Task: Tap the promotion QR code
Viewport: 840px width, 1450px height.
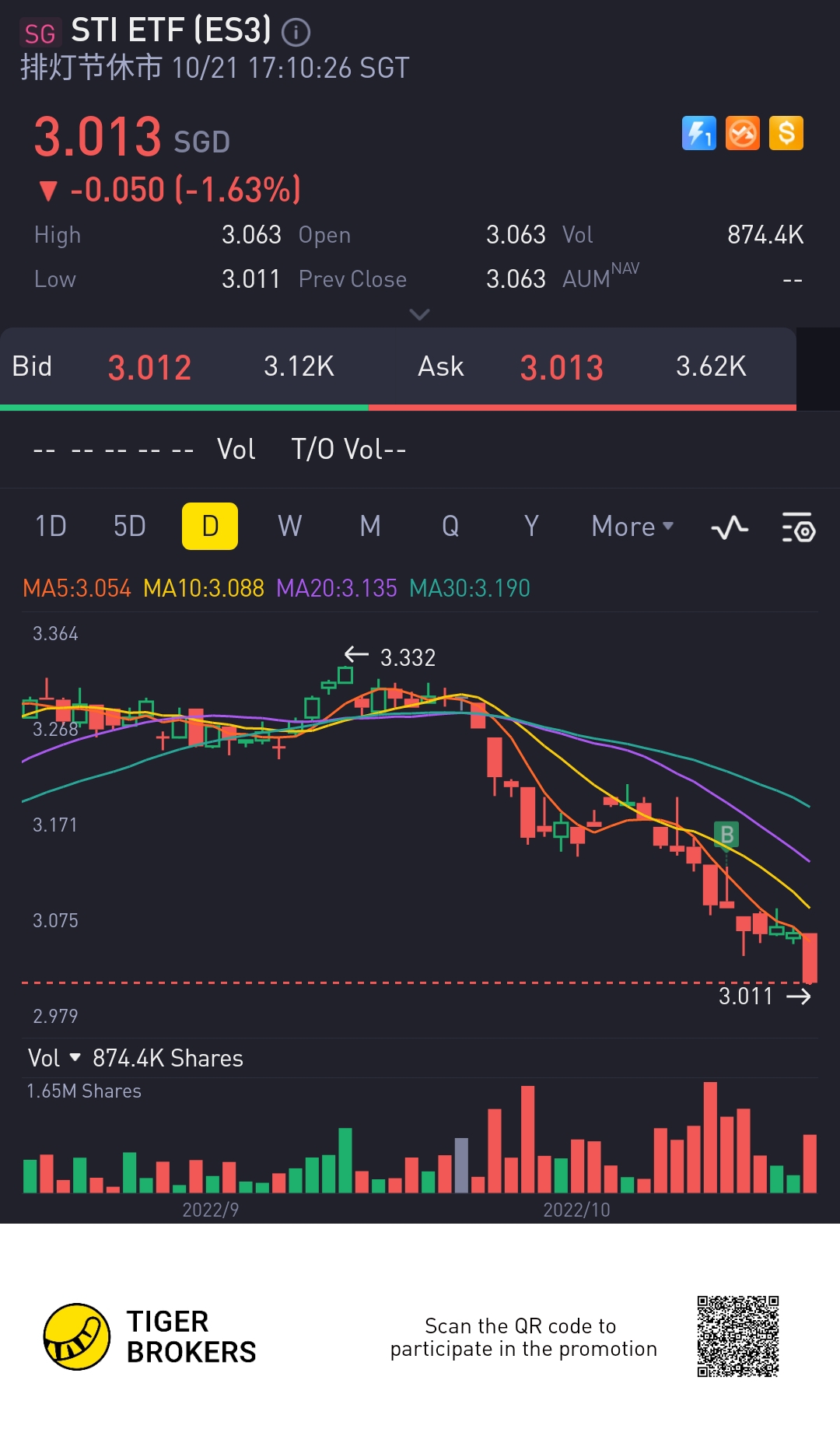Action: pos(737,1336)
